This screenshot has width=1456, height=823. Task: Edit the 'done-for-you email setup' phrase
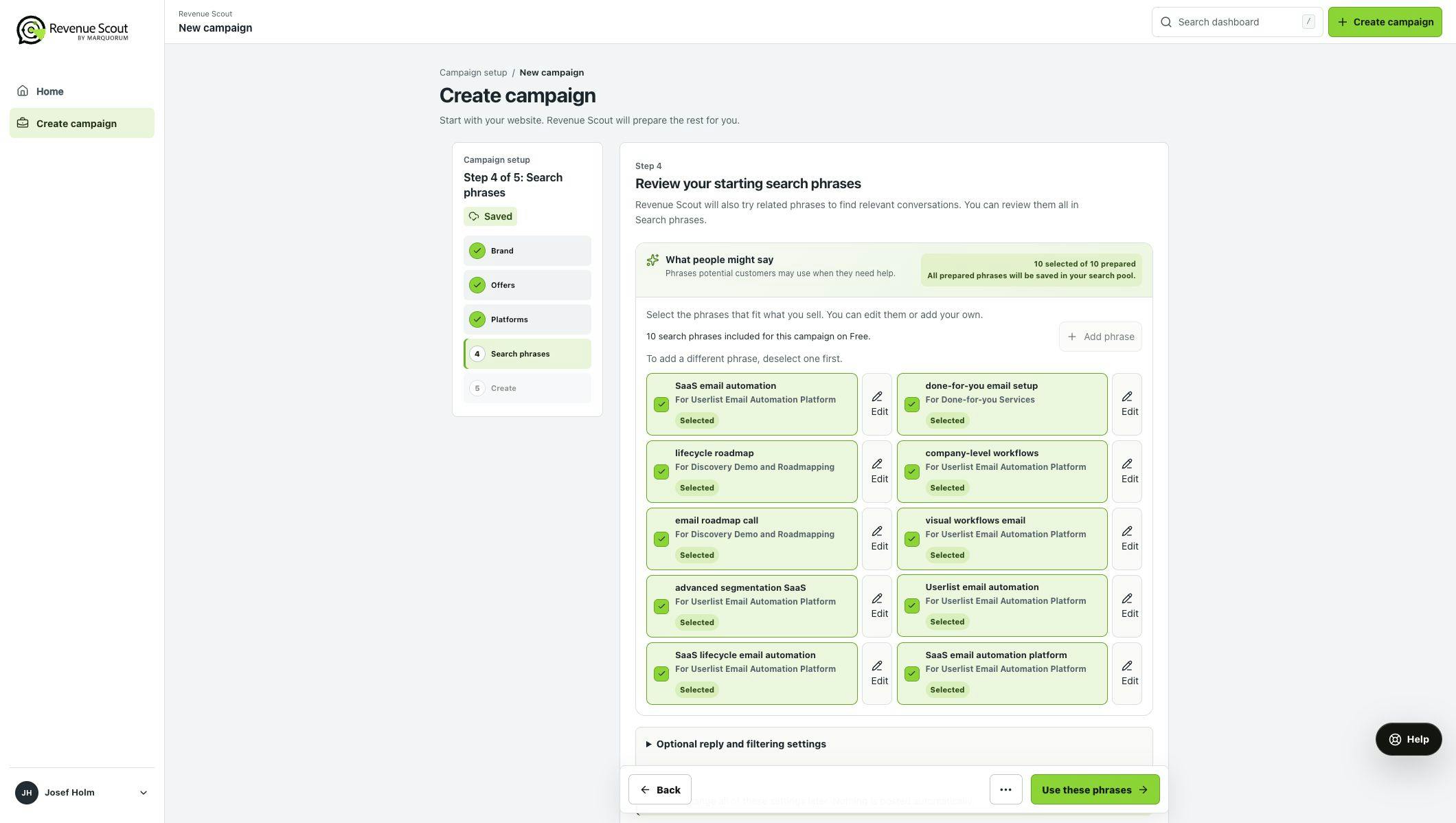tap(1127, 404)
